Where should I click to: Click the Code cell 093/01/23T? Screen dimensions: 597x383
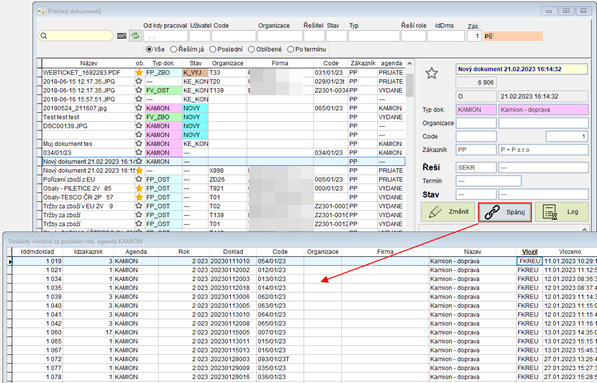point(280,359)
